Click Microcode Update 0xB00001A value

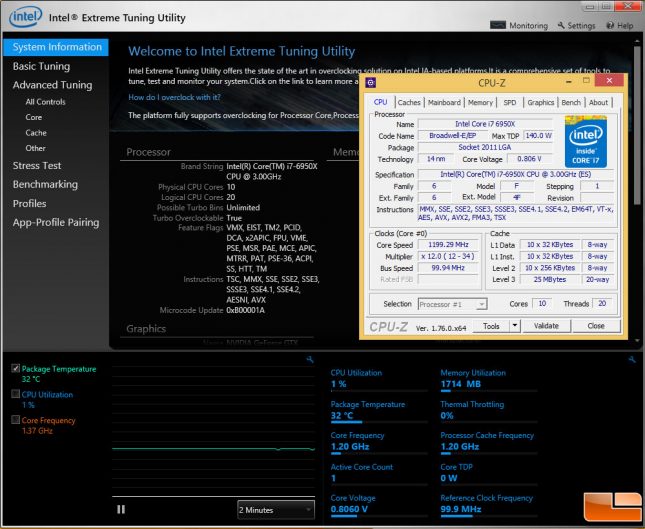coord(246,310)
